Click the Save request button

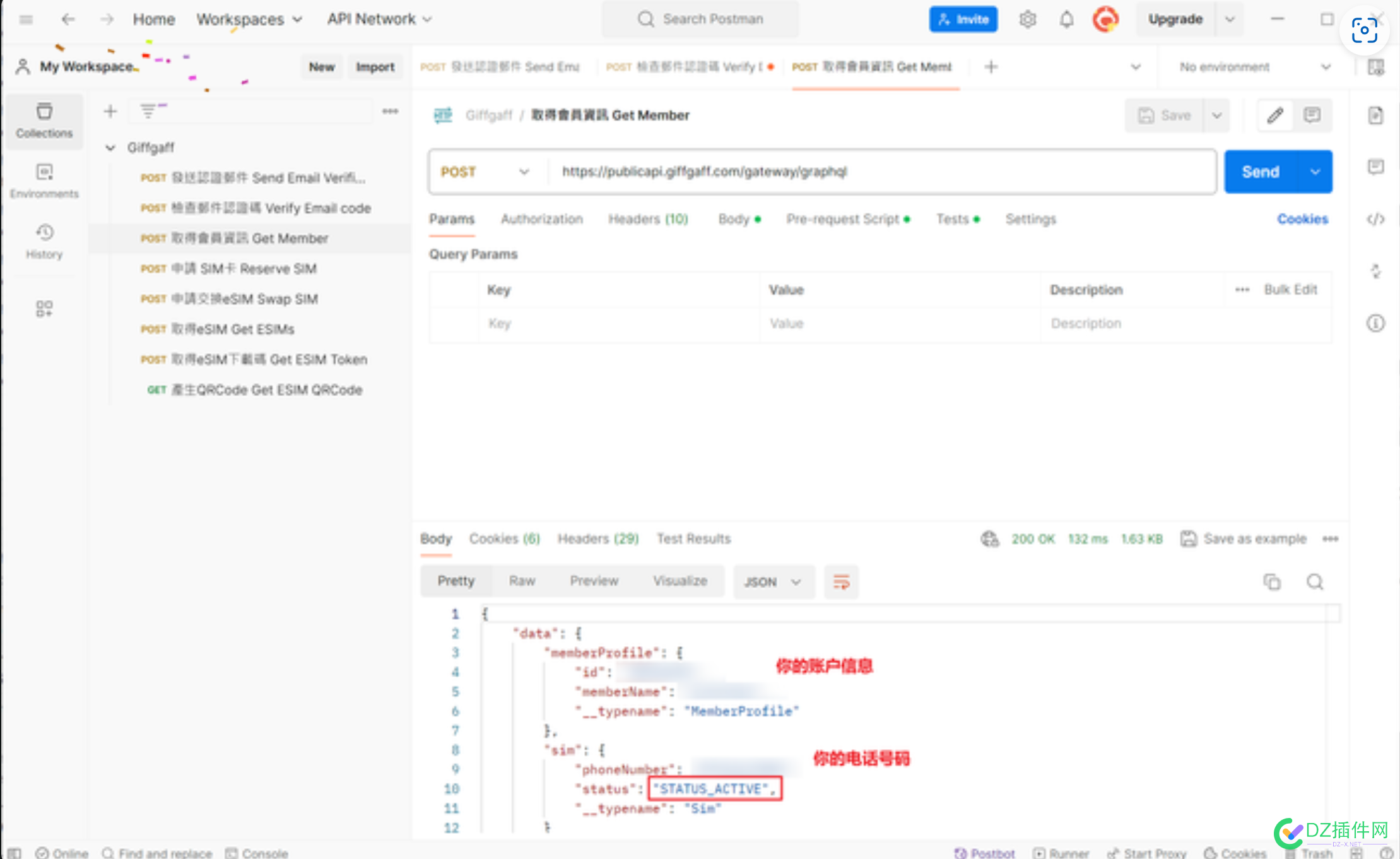coord(1164,116)
